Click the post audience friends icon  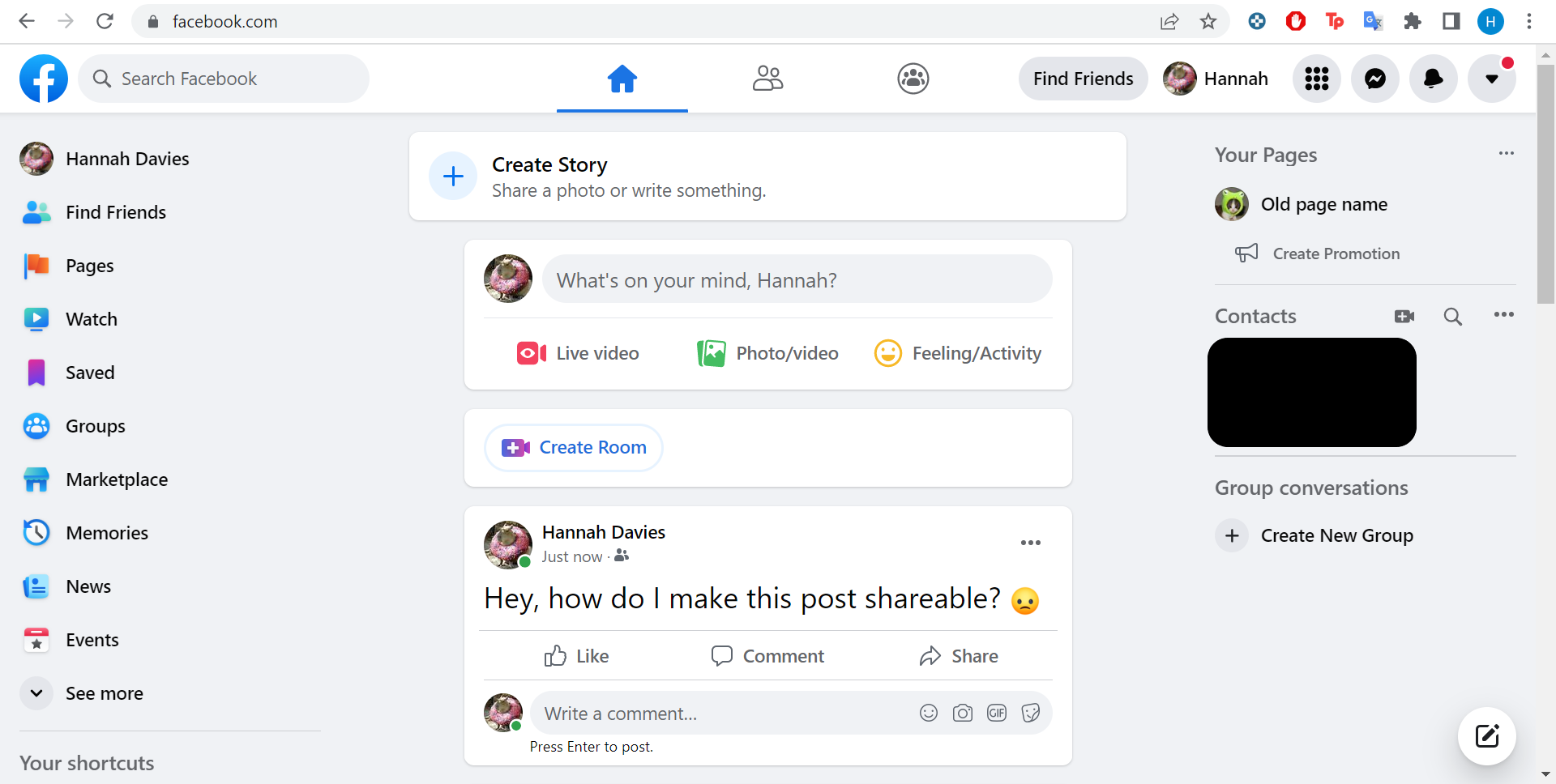click(622, 556)
